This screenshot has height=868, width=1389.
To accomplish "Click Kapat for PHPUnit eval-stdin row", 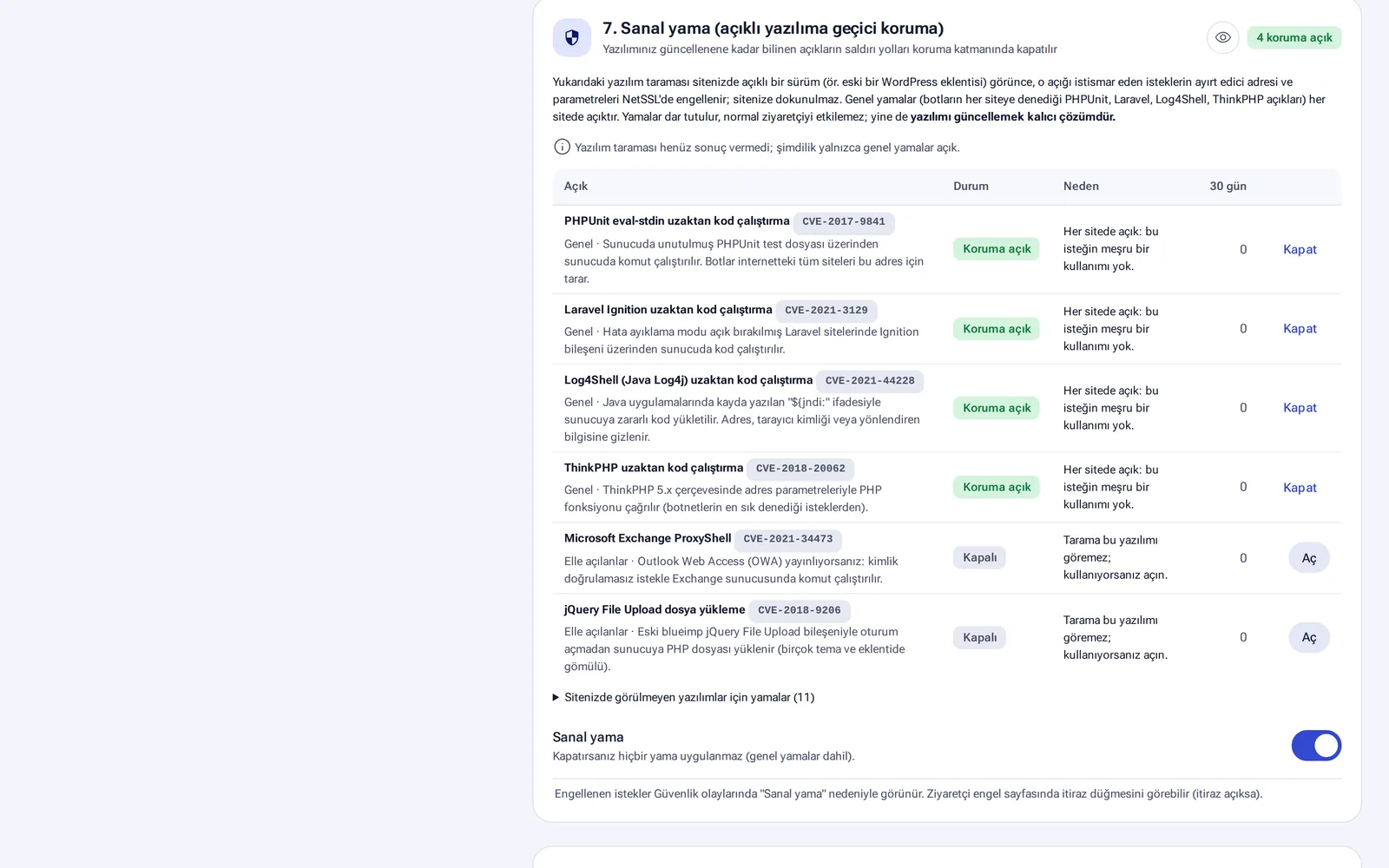I will [1300, 249].
